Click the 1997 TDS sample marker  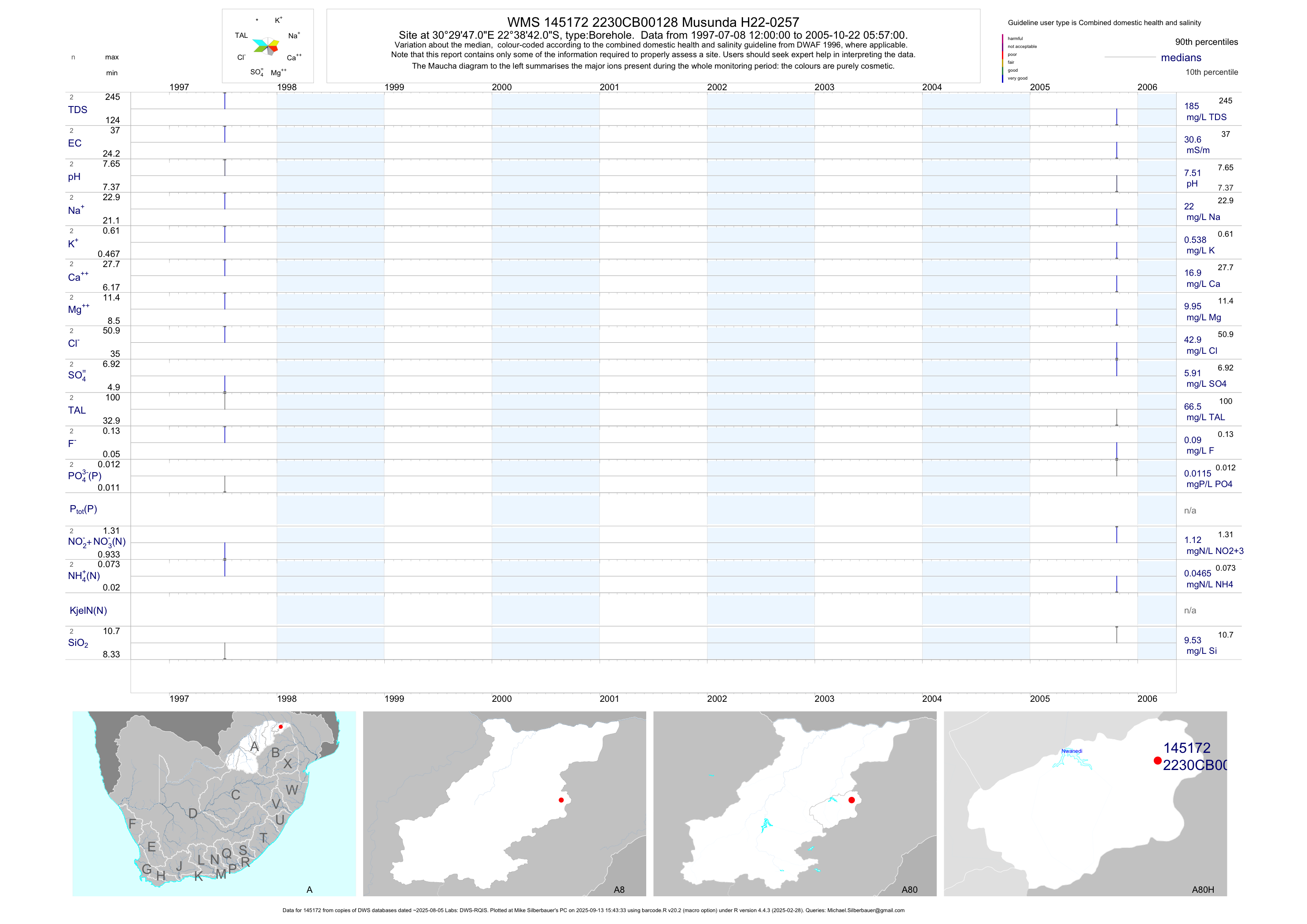[225, 101]
